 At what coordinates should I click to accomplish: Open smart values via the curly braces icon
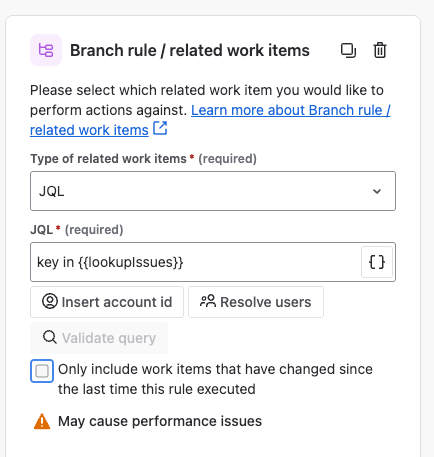(377, 262)
